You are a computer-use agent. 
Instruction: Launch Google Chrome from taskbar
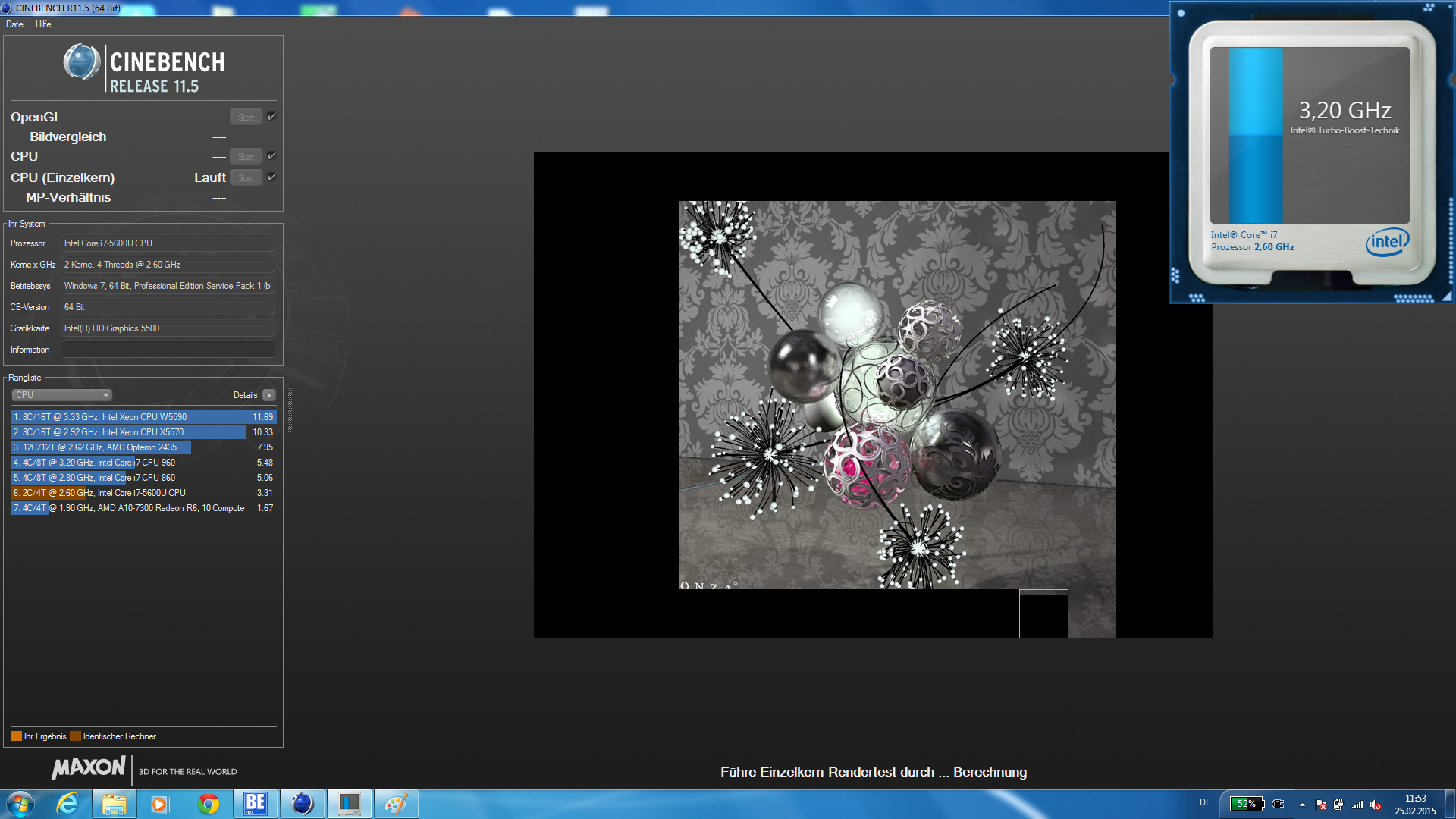(x=209, y=804)
